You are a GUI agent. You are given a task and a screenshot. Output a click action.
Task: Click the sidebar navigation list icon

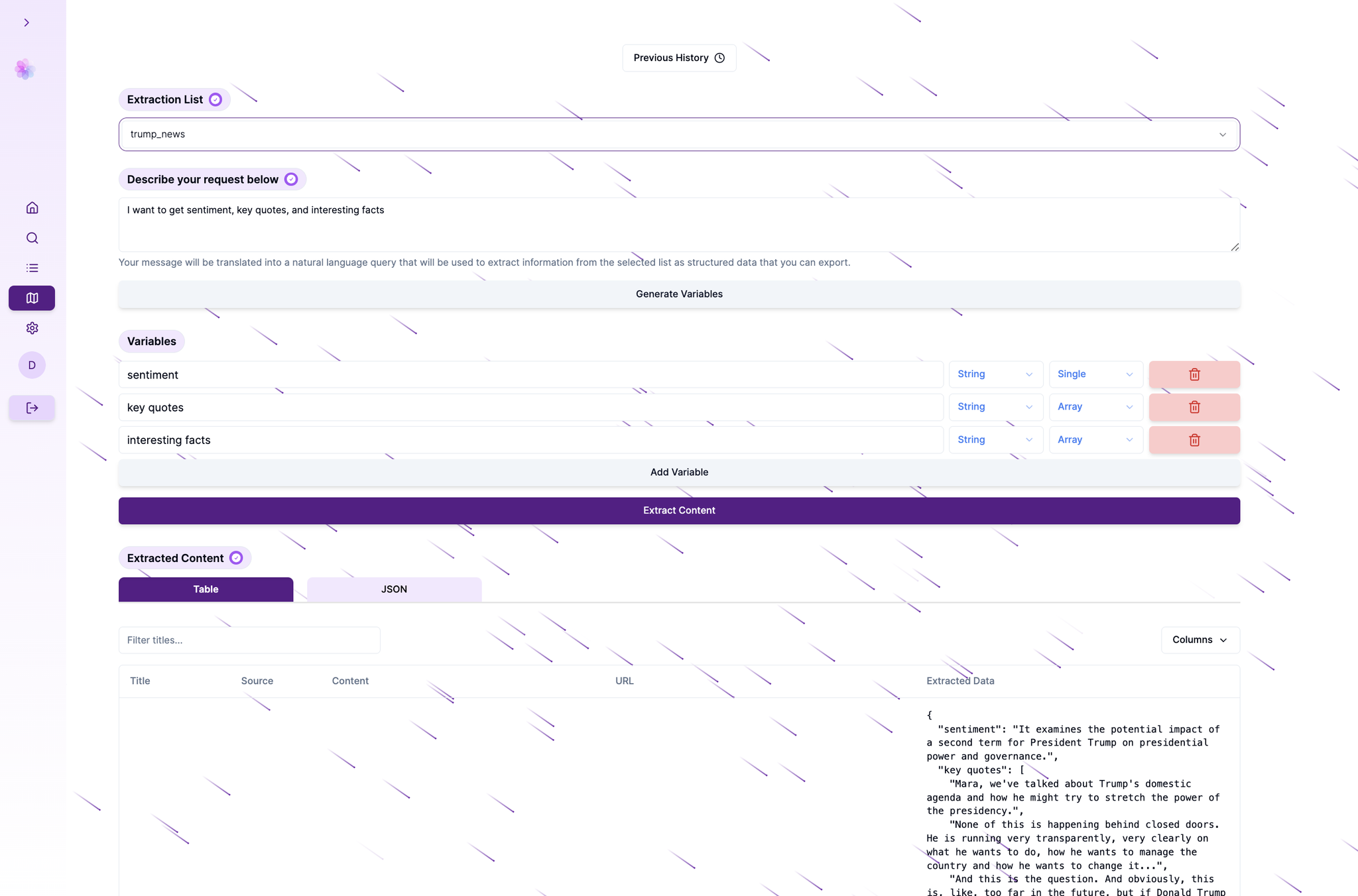coord(31,268)
